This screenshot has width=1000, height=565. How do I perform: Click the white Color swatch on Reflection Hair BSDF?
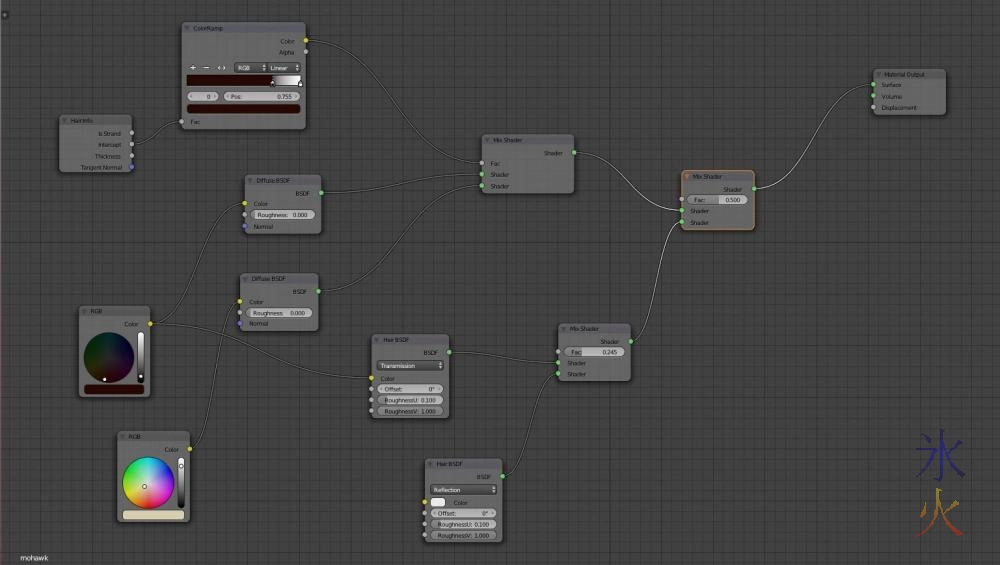coord(438,502)
